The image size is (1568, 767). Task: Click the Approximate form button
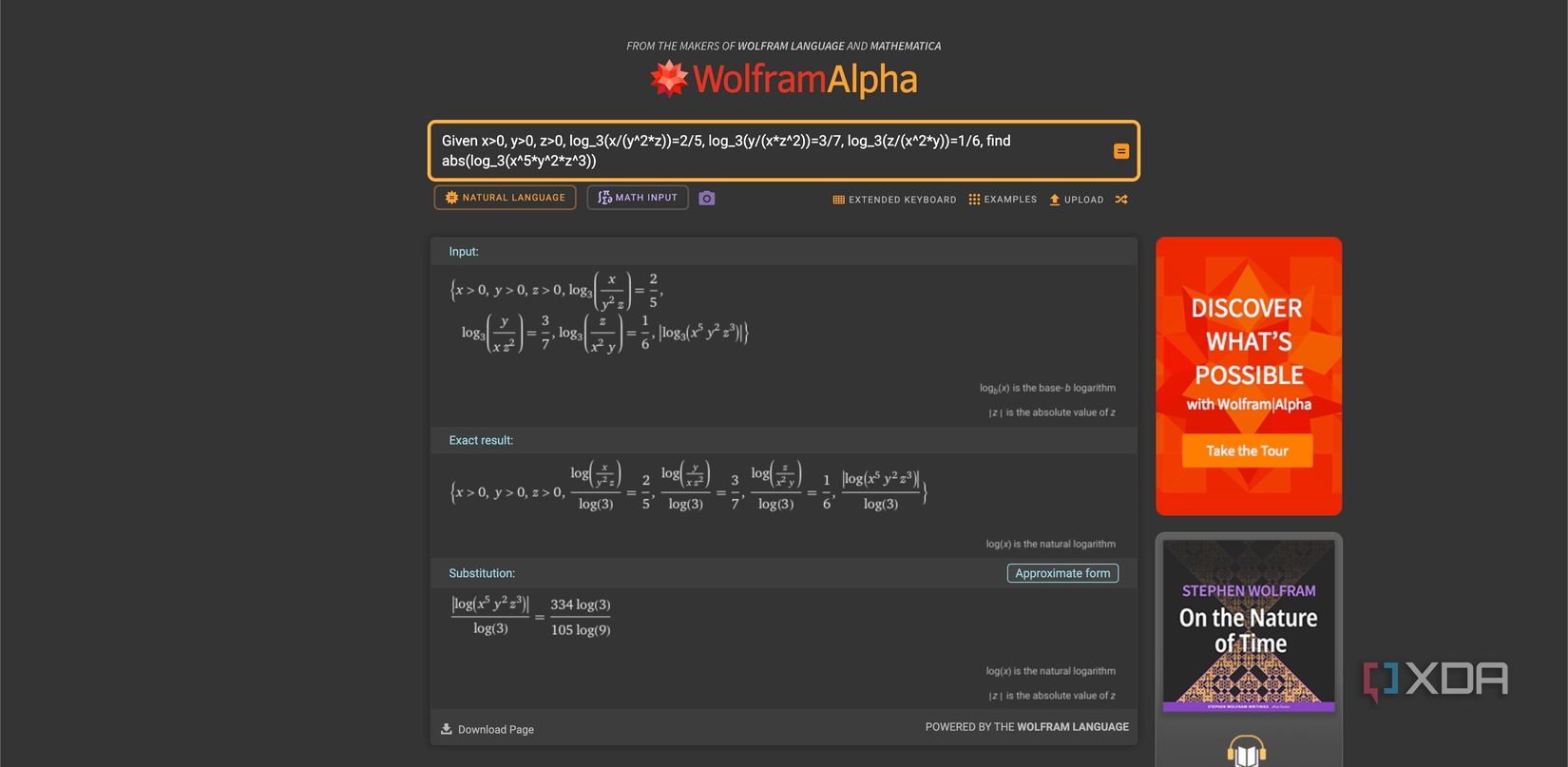(x=1062, y=573)
